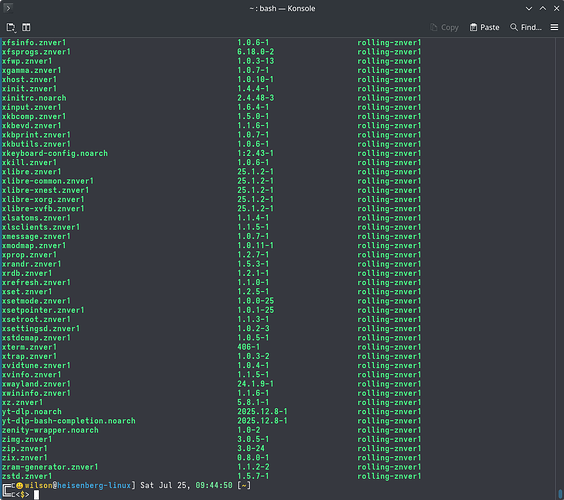Click the xlibre-common.znver1 entry
The width and height of the screenshot is (564, 500).
click(x=47, y=181)
